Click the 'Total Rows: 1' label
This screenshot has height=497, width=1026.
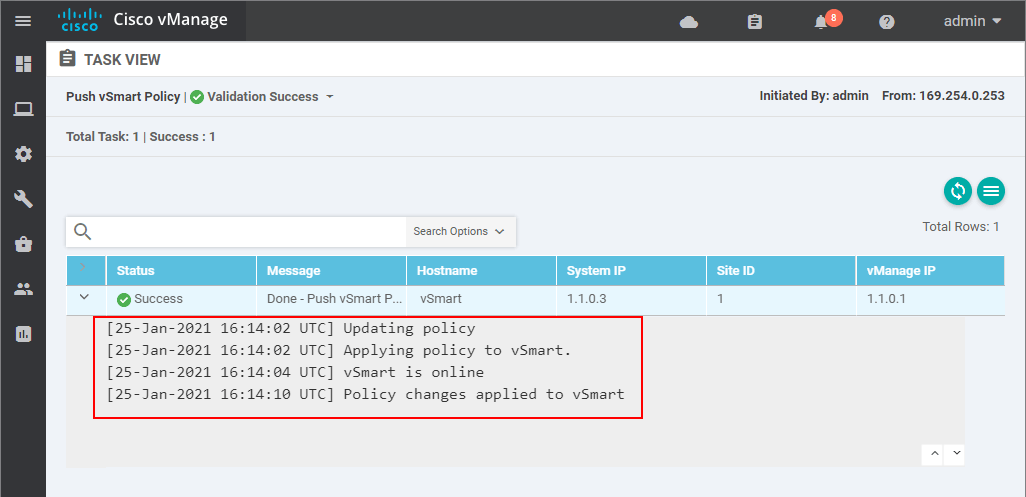tap(961, 227)
